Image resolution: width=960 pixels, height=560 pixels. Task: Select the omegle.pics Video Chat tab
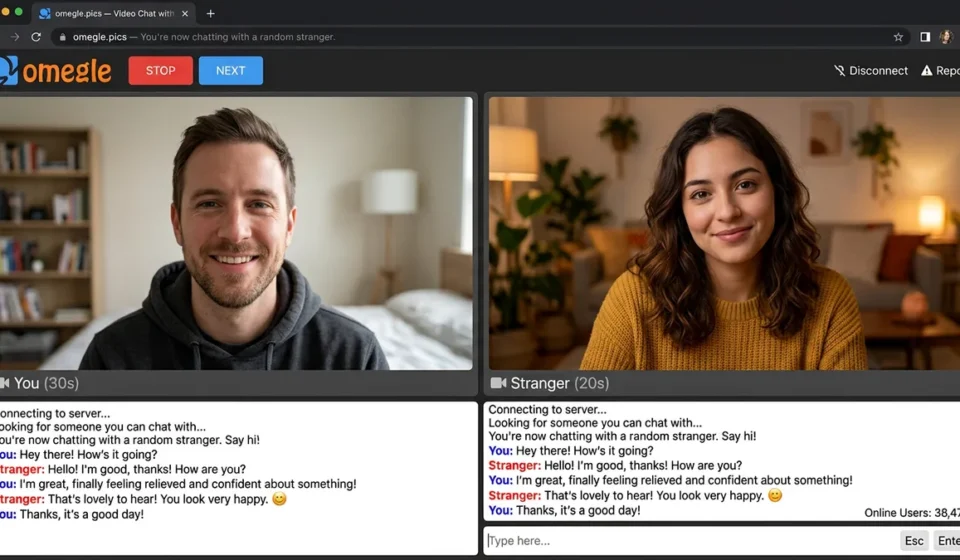(x=113, y=13)
